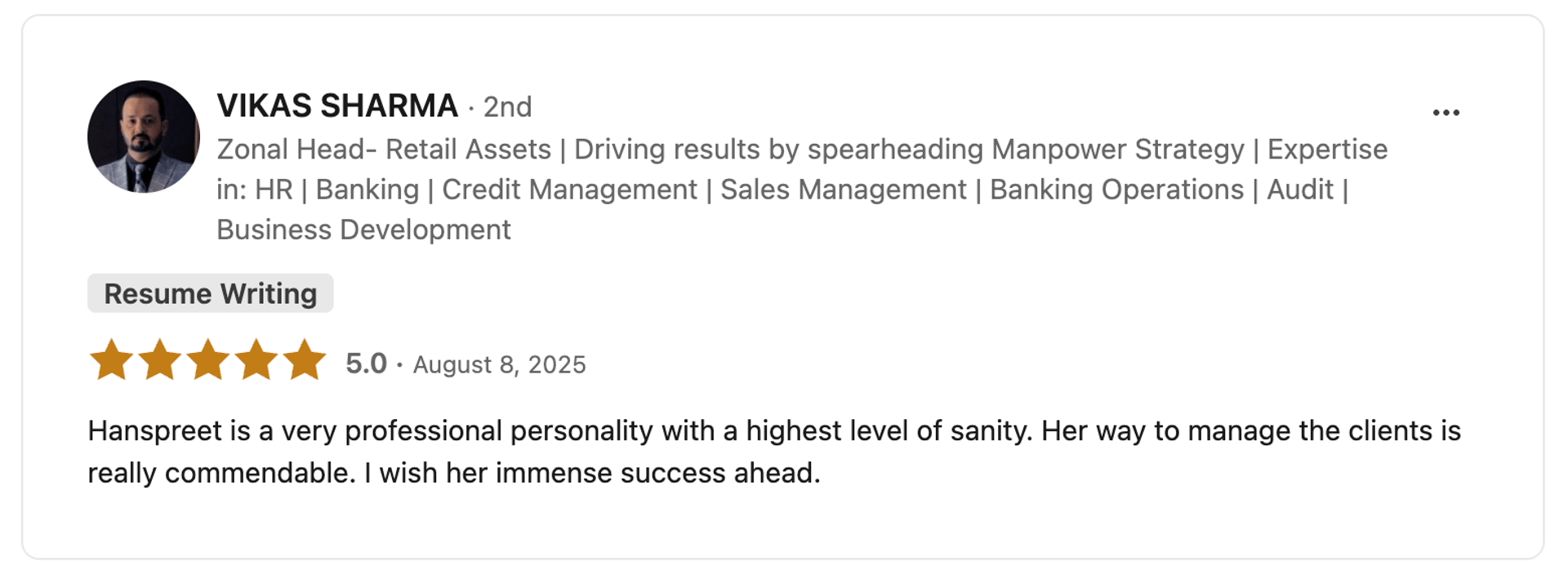This screenshot has height=571, width=1568.
Task: Click the "Zonal Head- Retail Assets" headline text
Action: click(384, 149)
